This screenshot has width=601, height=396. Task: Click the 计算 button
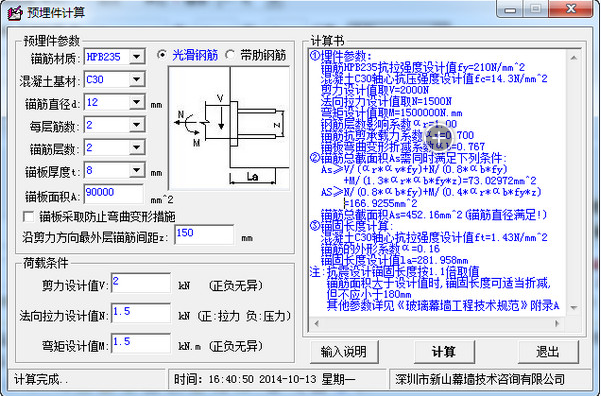click(444, 352)
